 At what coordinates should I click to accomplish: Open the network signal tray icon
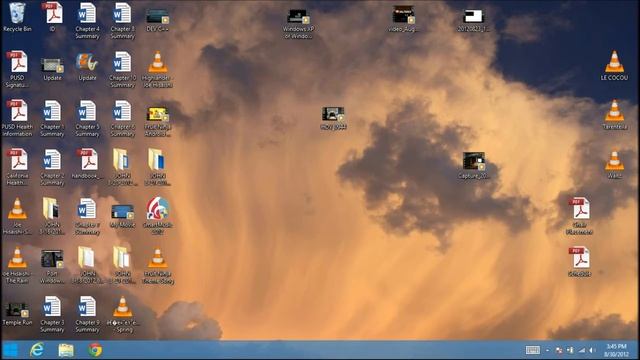(x=582, y=350)
